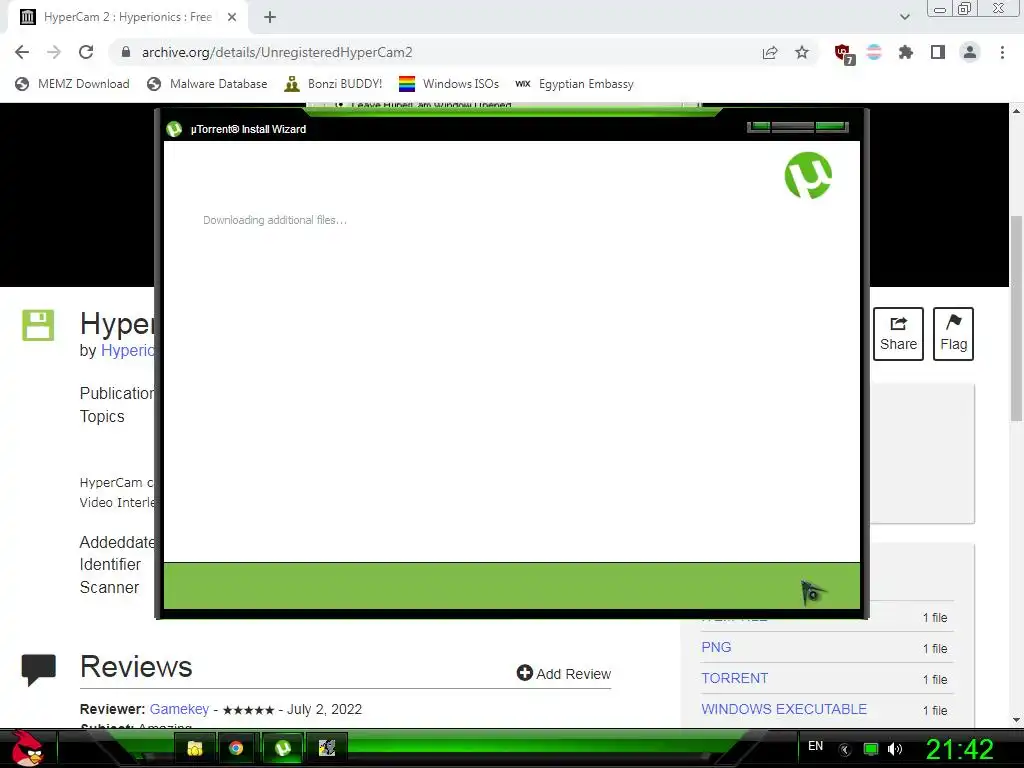Open the tab search chevron
This screenshot has width=1024, height=768.
point(904,17)
